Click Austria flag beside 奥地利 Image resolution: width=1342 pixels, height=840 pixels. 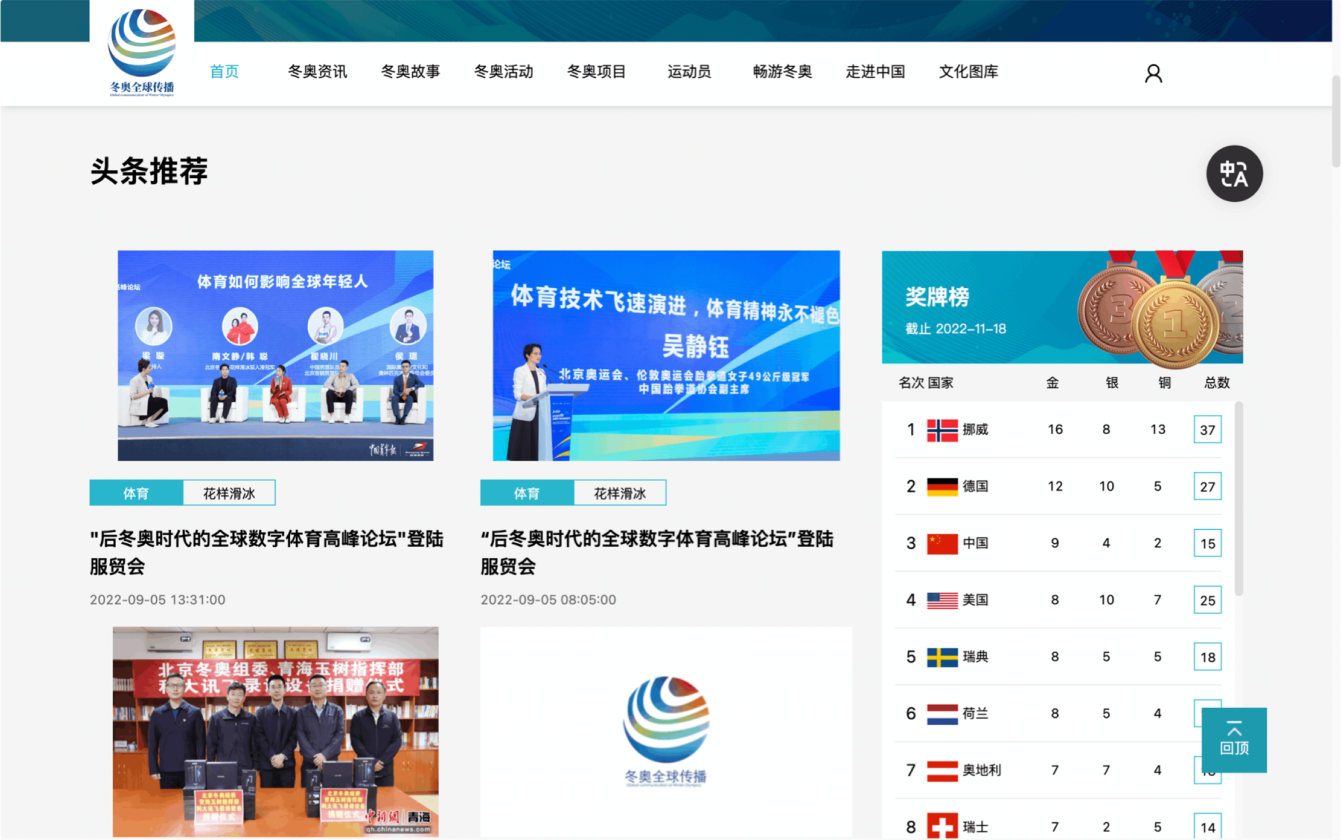click(x=942, y=771)
